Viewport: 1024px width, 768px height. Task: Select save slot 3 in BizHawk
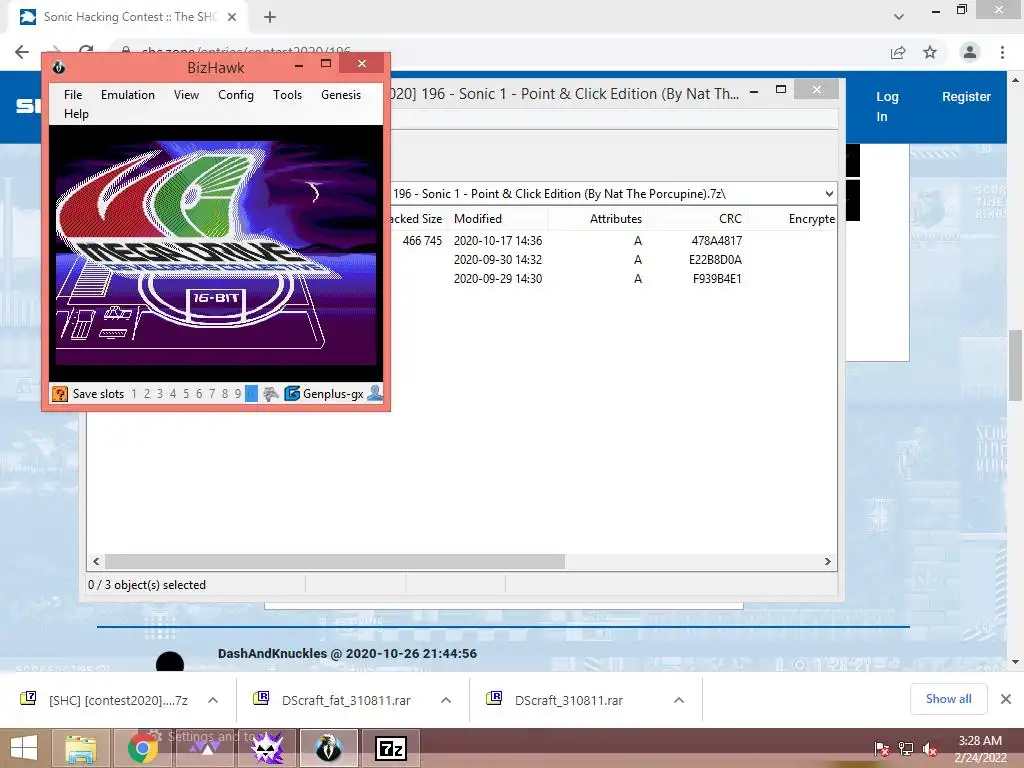click(160, 394)
